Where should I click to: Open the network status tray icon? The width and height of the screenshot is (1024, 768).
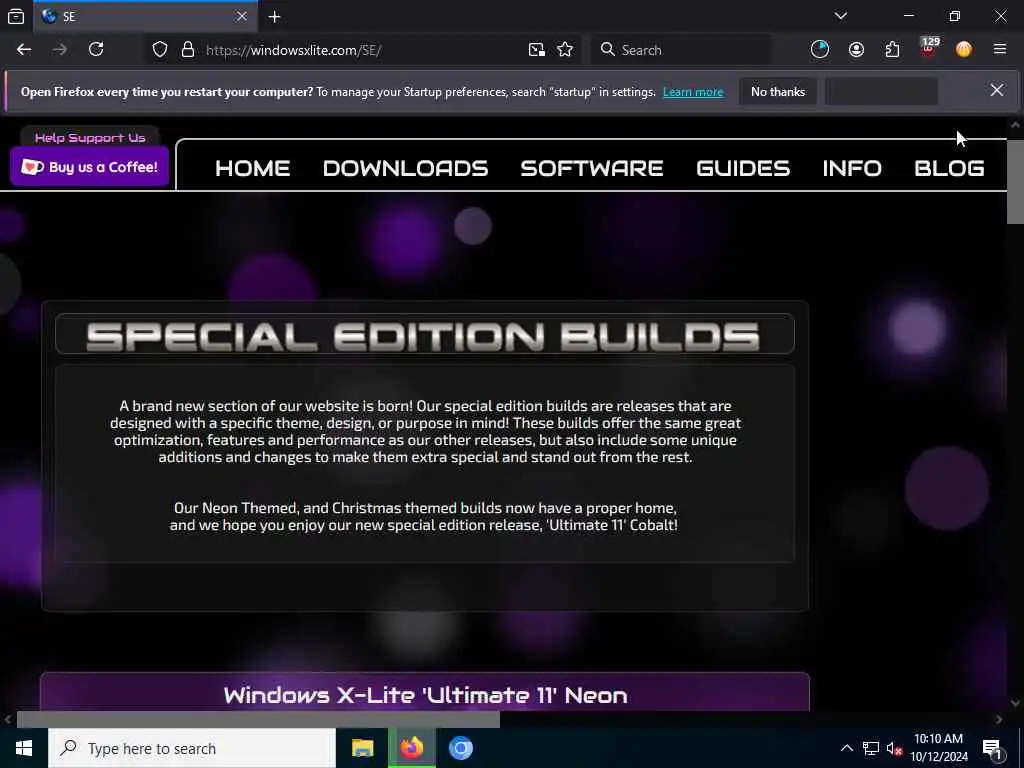tap(871, 748)
